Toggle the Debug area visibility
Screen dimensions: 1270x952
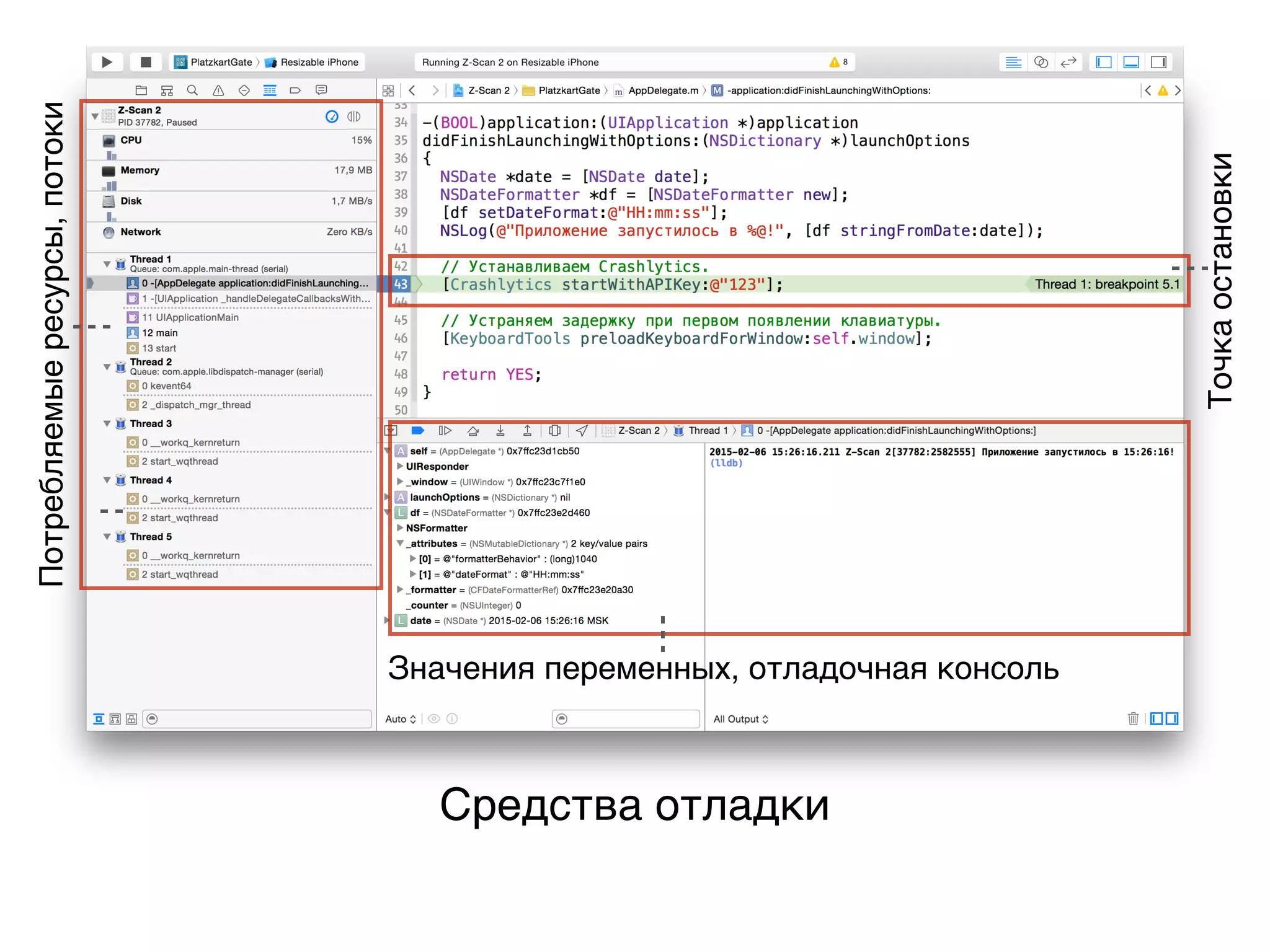[x=1131, y=62]
